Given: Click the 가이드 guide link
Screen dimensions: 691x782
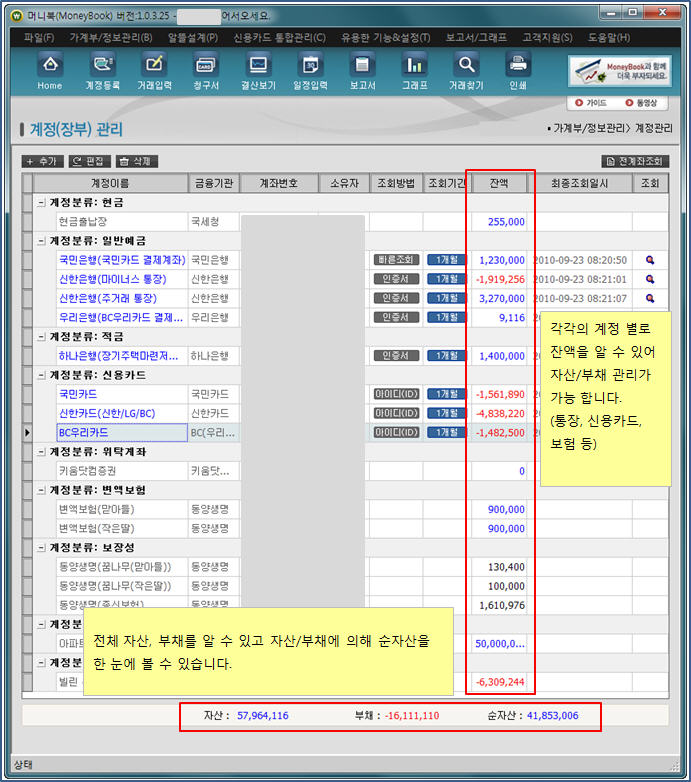Looking at the screenshot, I should 589,103.
